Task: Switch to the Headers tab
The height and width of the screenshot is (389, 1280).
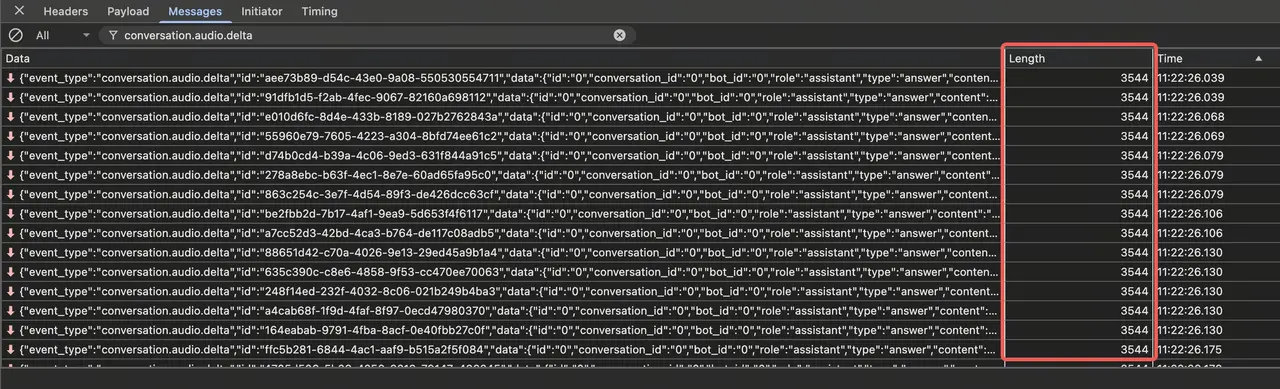Action: click(x=65, y=12)
